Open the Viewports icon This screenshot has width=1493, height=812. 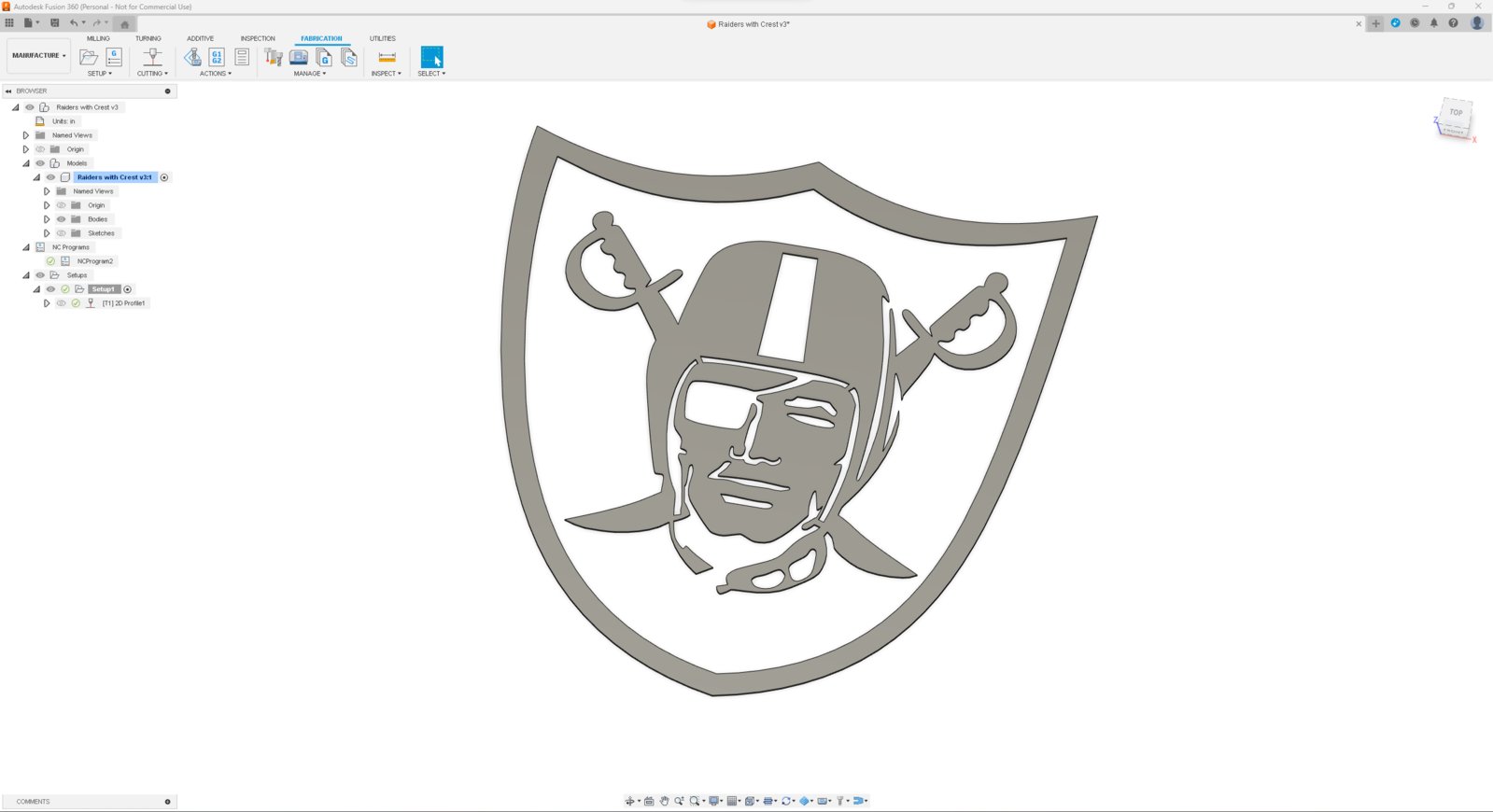(x=750, y=801)
